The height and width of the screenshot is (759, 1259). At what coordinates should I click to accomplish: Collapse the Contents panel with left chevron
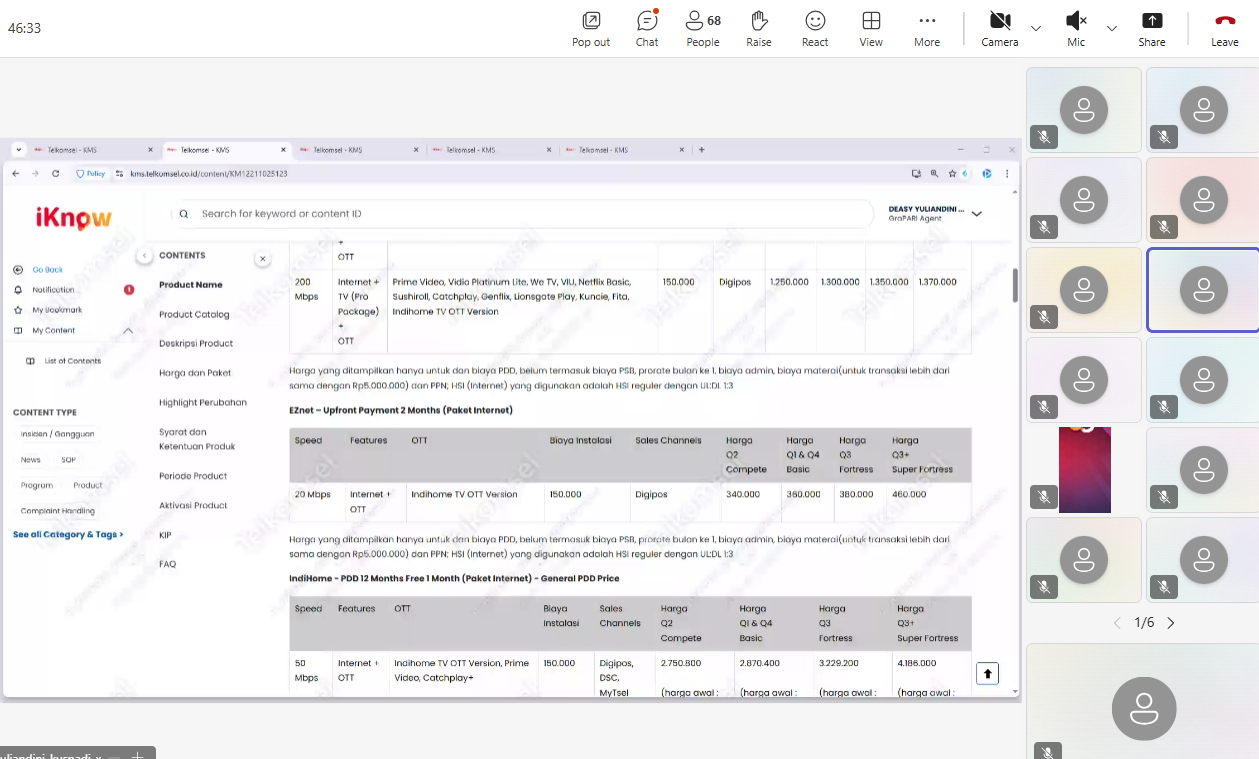coord(144,256)
